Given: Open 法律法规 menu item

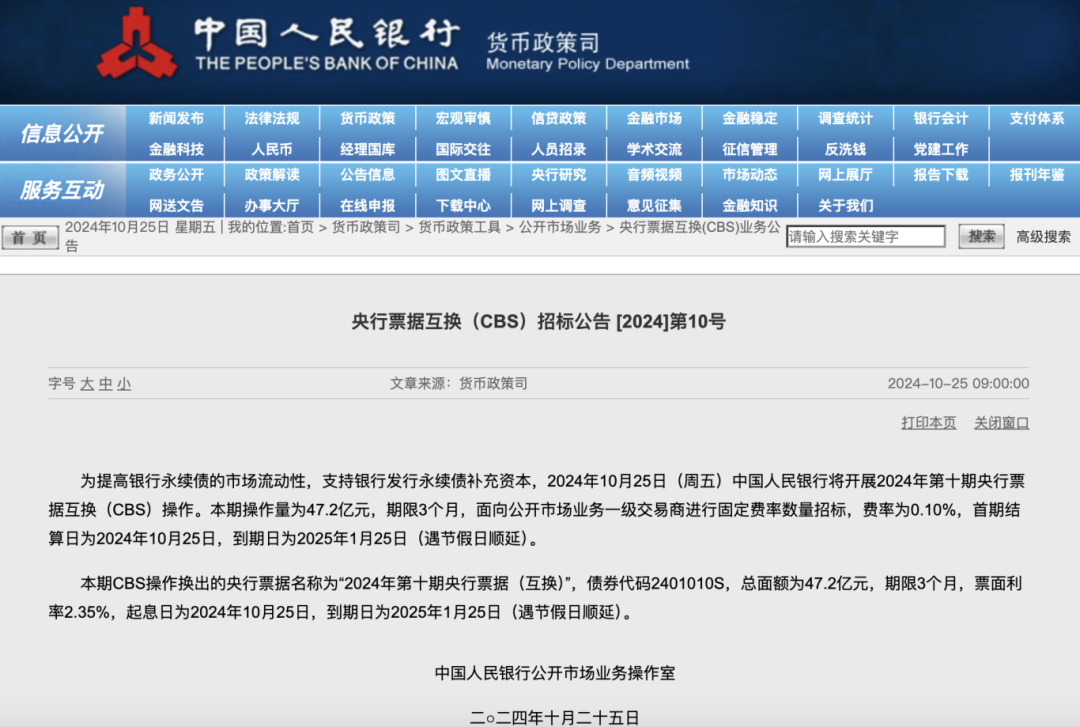Looking at the screenshot, I should [272, 119].
